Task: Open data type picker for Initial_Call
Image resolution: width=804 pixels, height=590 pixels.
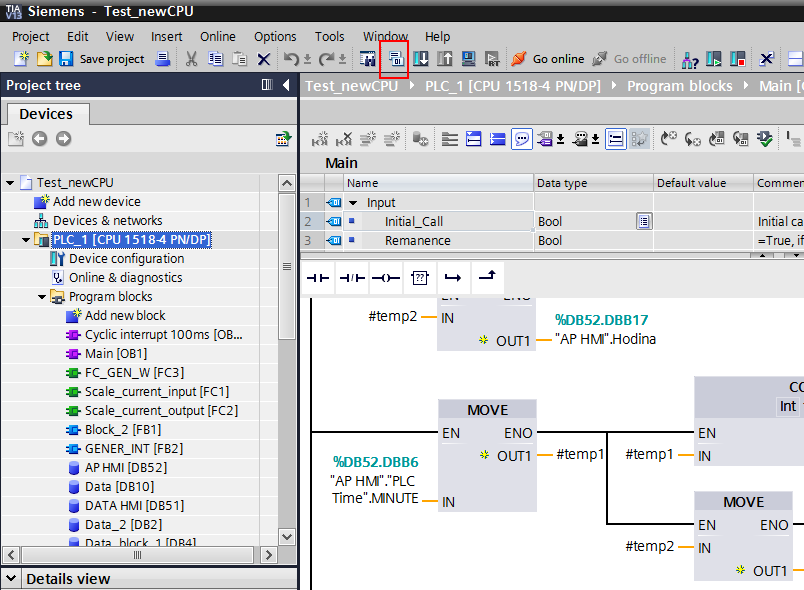Action: tap(644, 221)
